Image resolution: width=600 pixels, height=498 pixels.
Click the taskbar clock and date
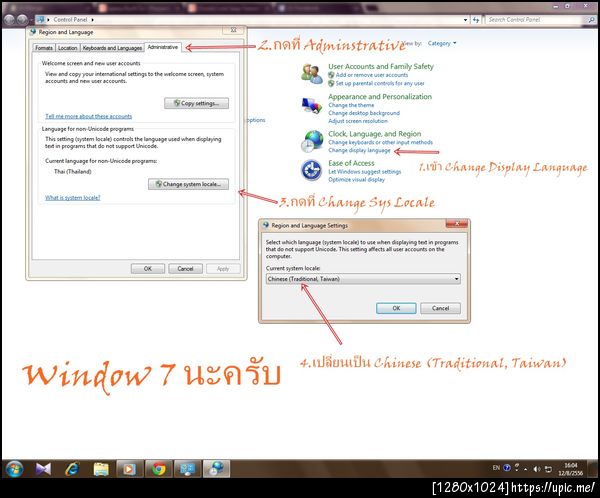(x=571, y=469)
